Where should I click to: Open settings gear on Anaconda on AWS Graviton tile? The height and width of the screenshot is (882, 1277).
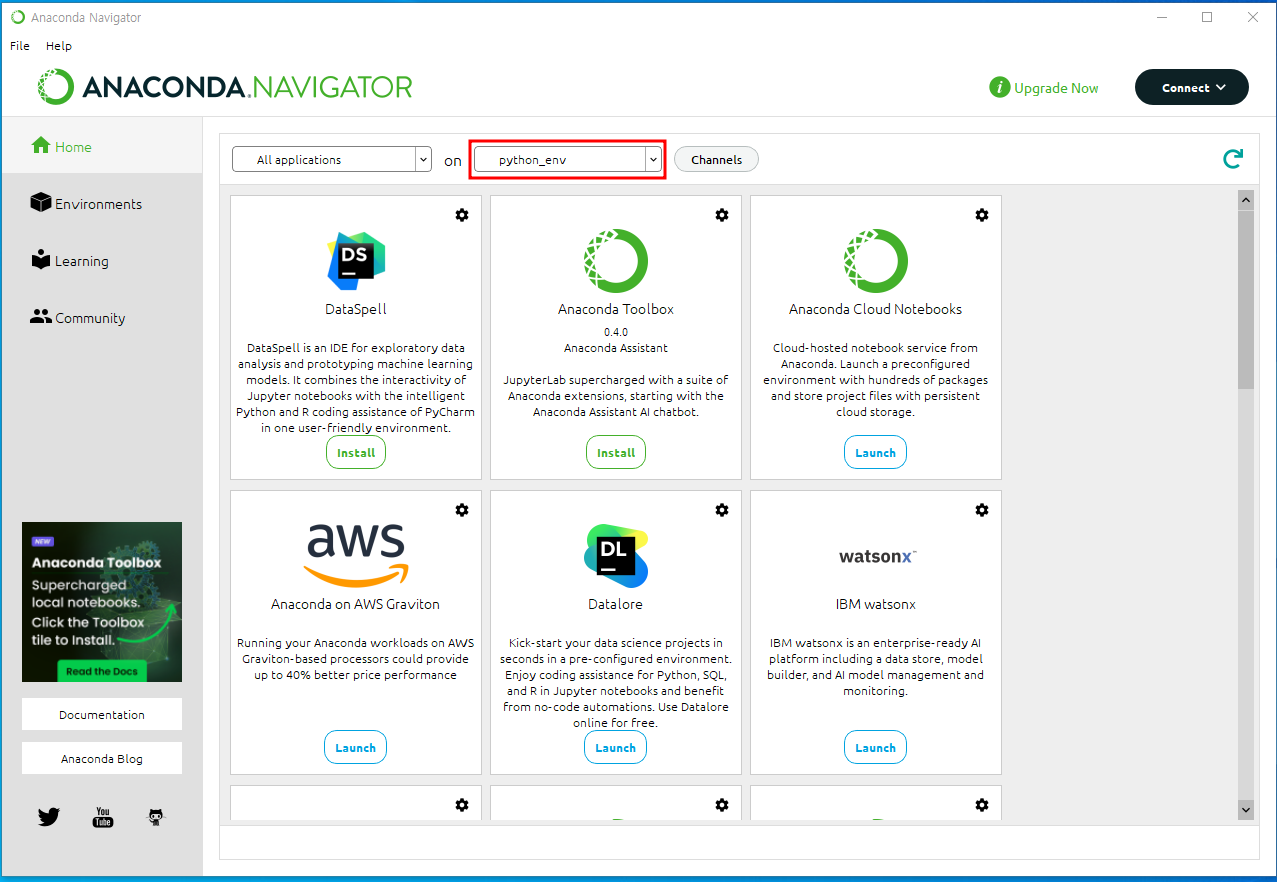click(x=462, y=510)
